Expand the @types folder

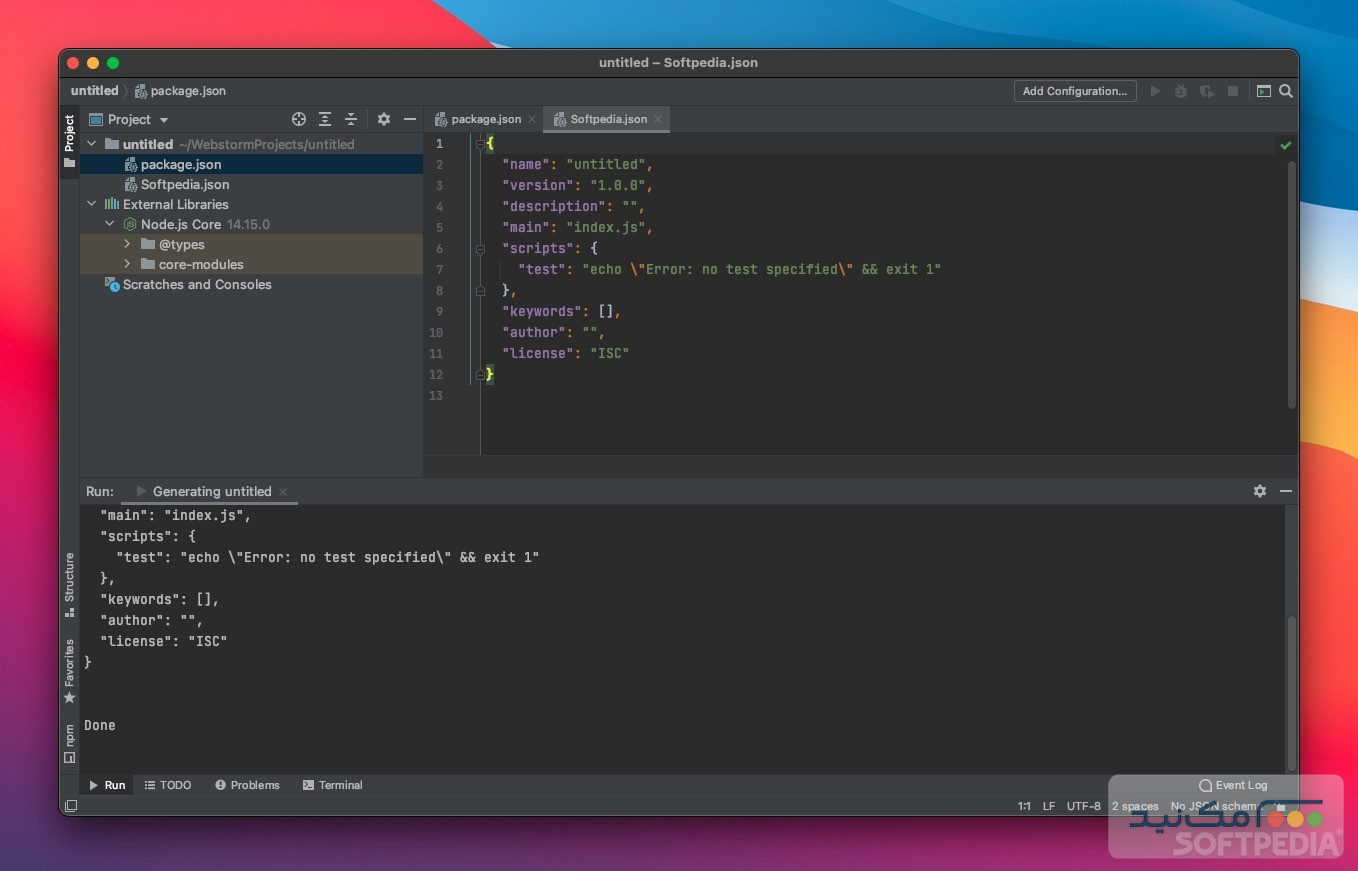(126, 244)
